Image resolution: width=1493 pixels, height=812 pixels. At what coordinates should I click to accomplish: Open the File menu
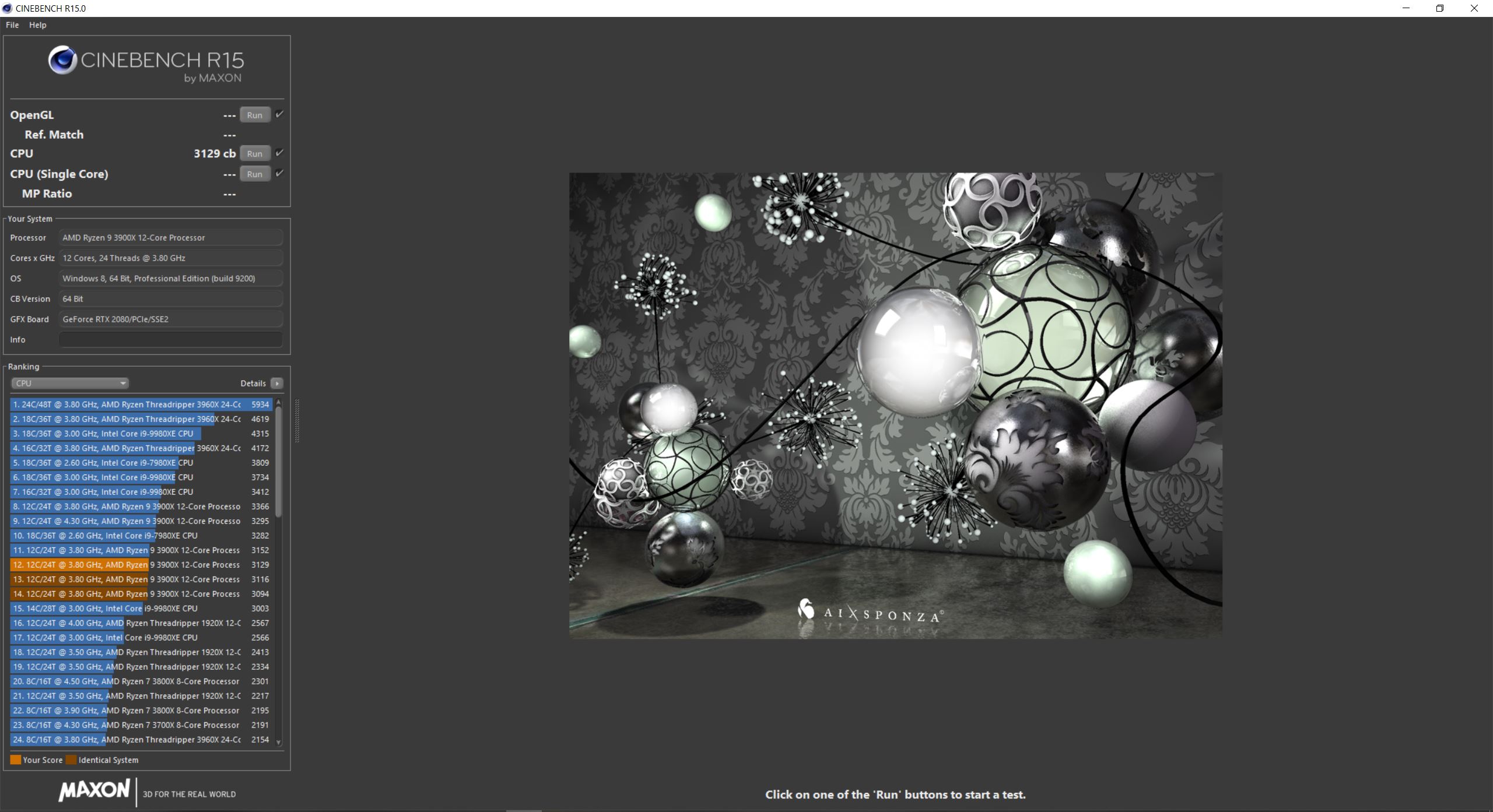pos(12,25)
